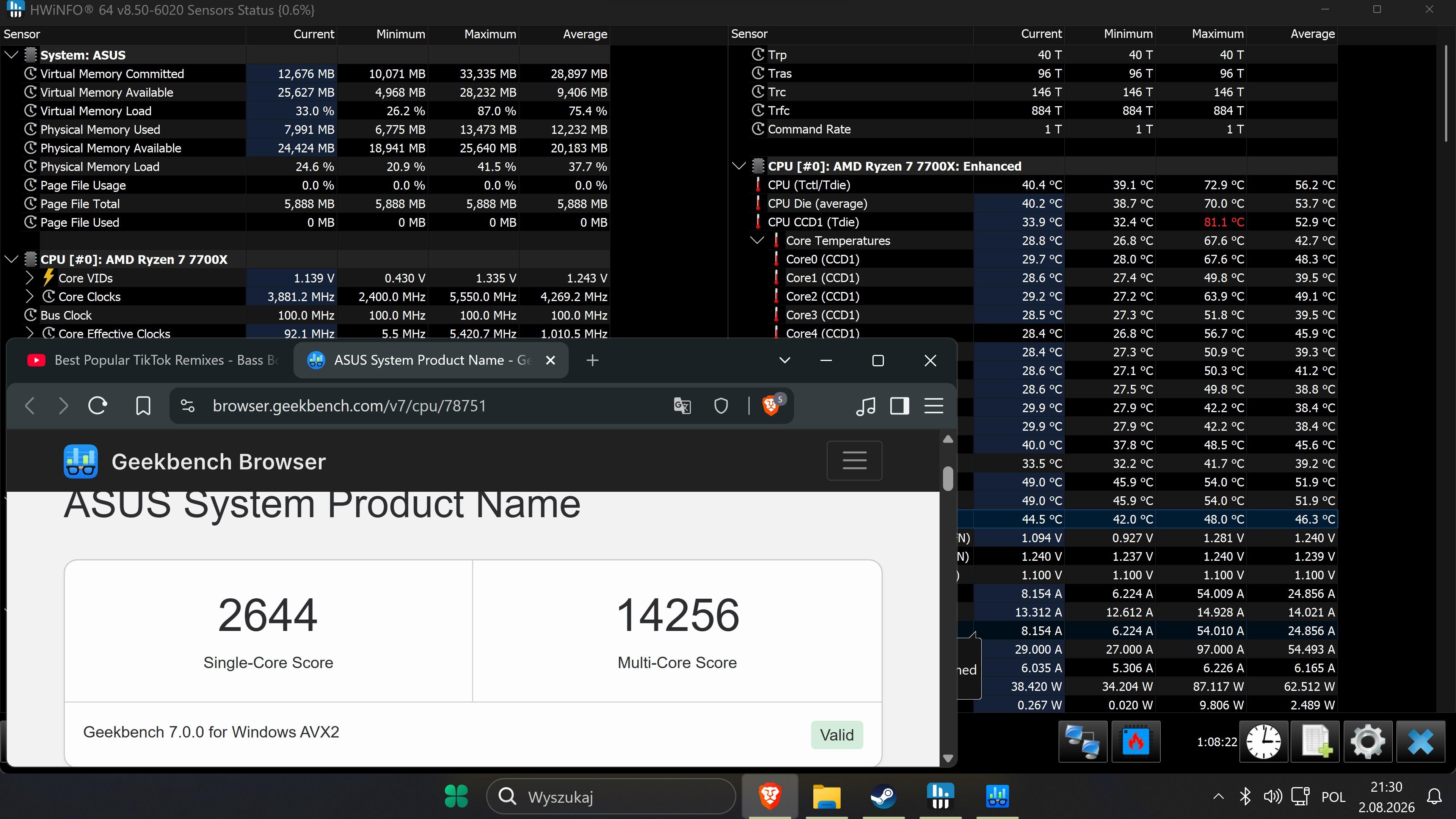Collapse the AMD Ryzen 7 7700X: Enhanced group

click(738, 166)
